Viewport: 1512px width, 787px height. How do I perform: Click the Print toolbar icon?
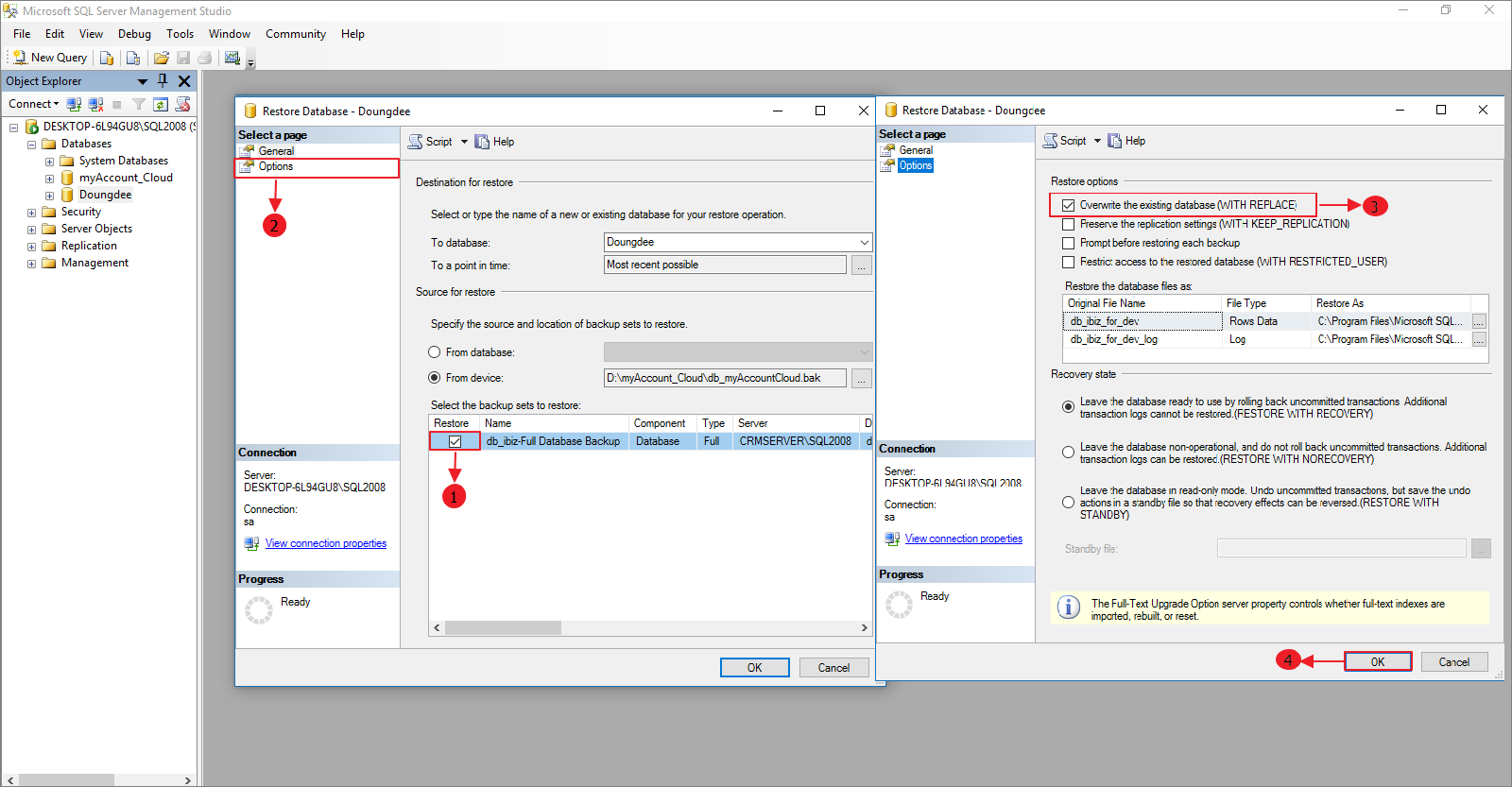click(204, 58)
